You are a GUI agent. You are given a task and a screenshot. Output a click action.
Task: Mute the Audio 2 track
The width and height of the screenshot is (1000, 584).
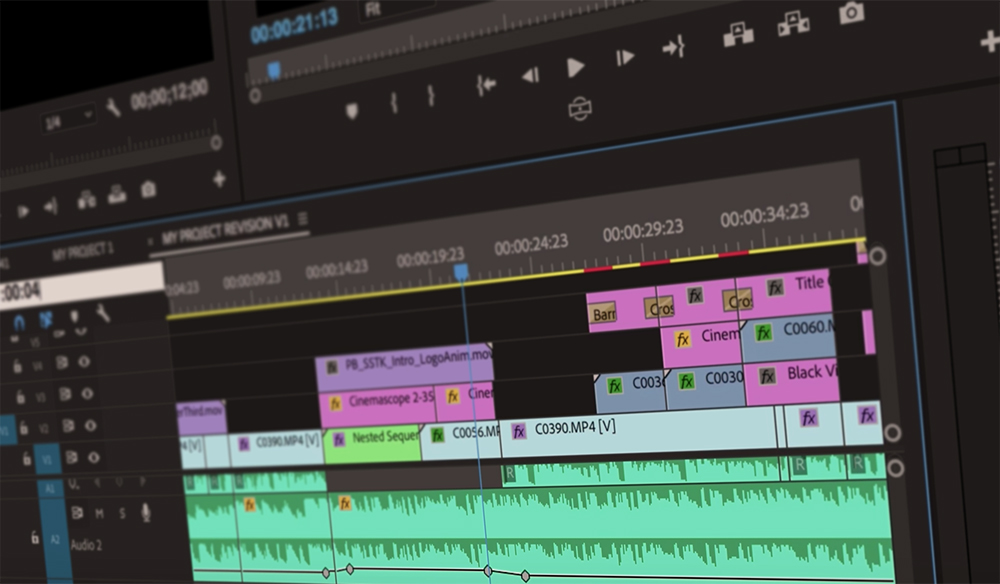(x=99, y=513)
